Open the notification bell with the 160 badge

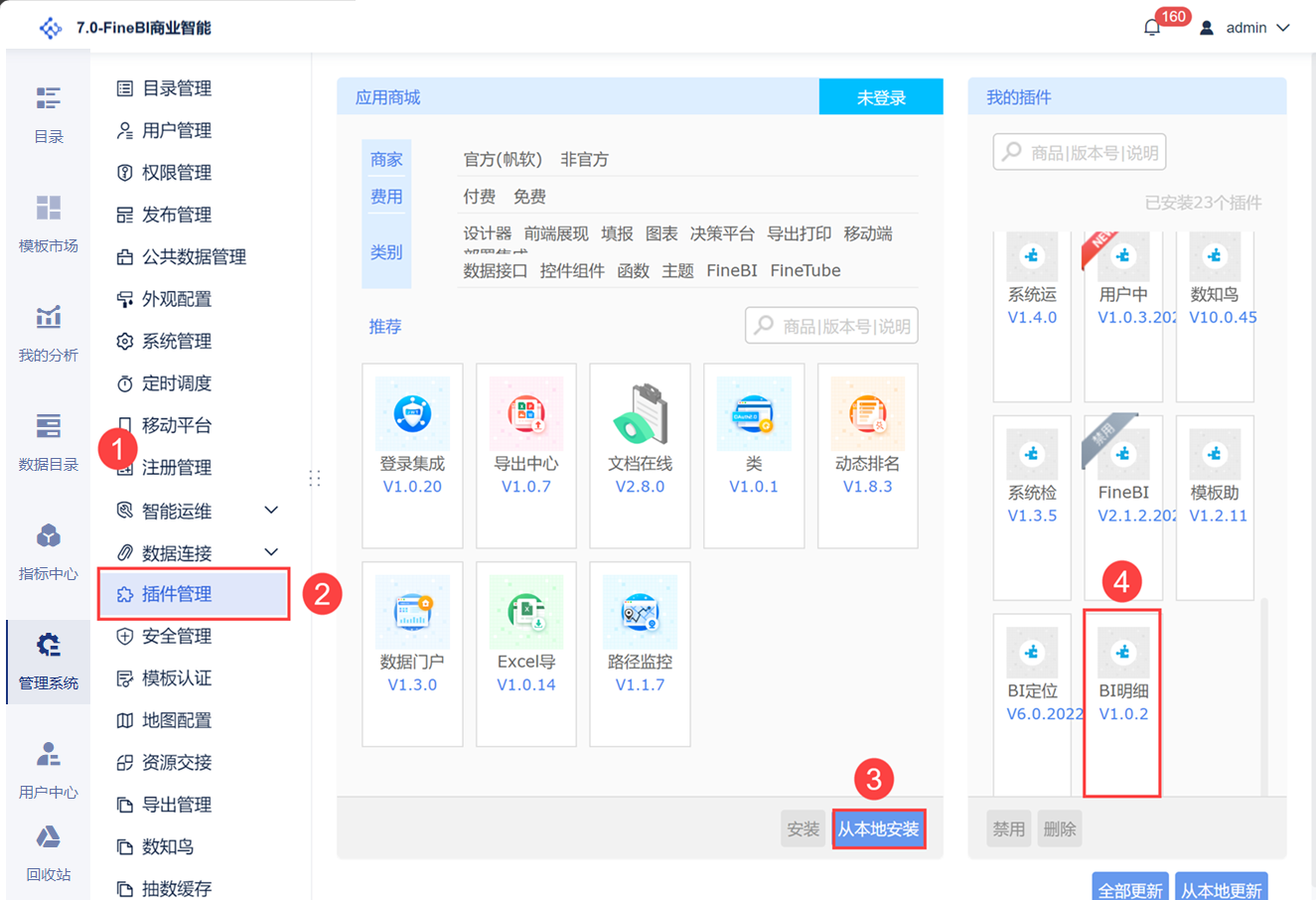pos(1152,28)
